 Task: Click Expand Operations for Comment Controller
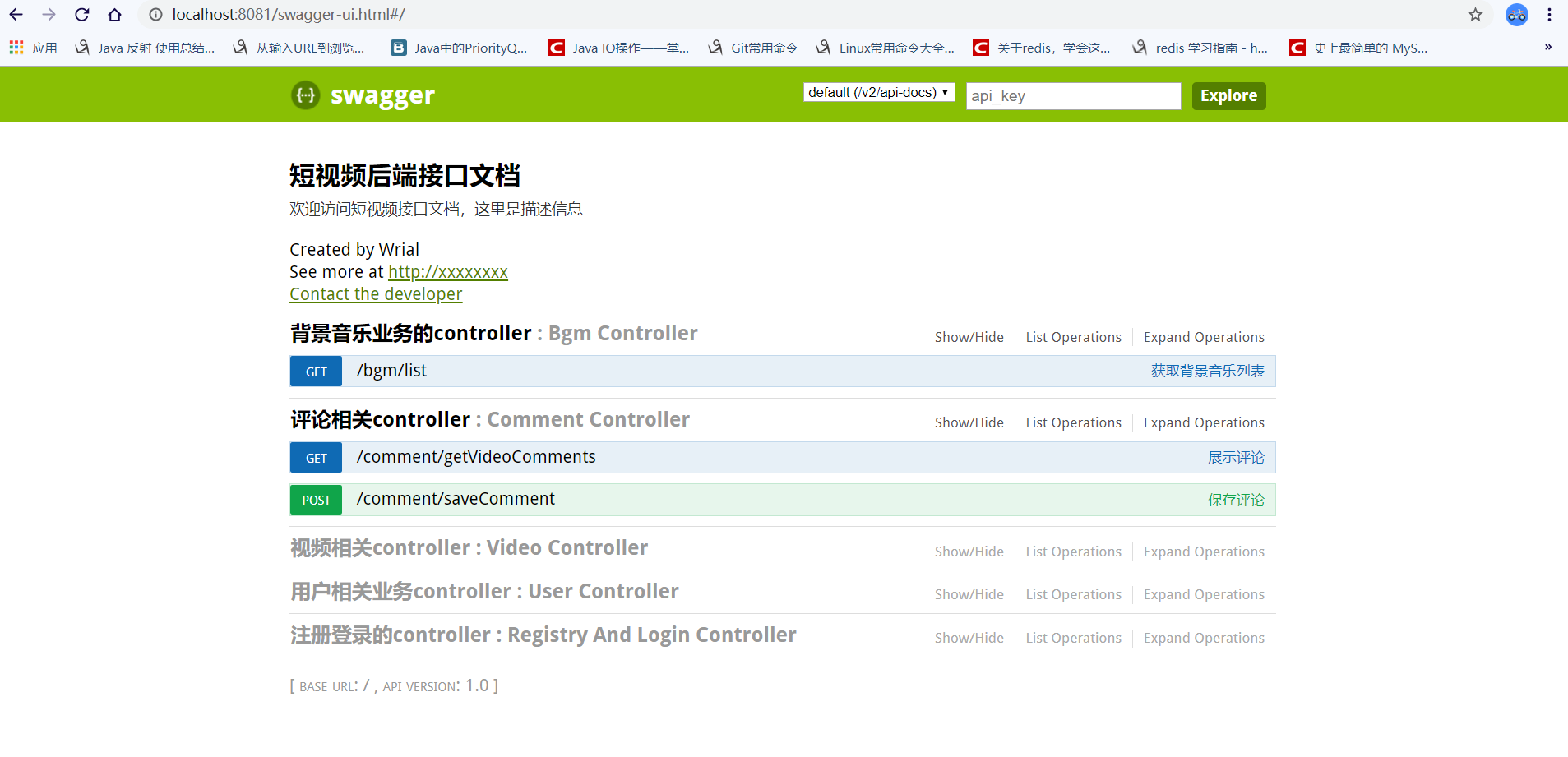coord(1204,422)
